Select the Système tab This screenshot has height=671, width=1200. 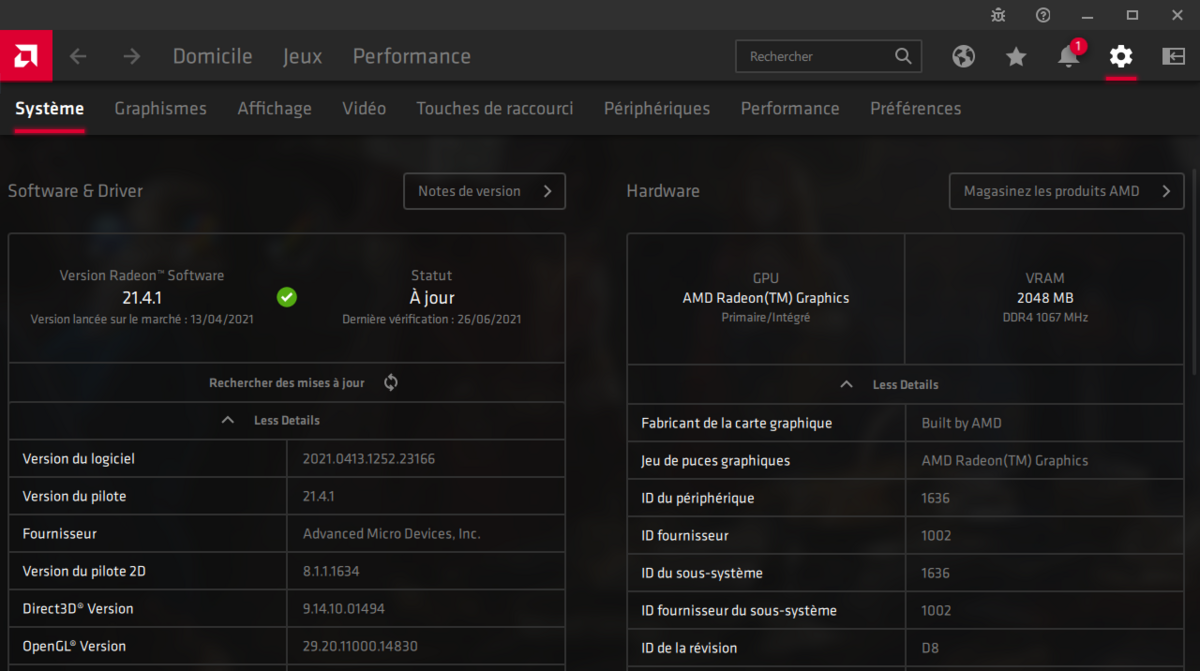(x=50, y=108)
